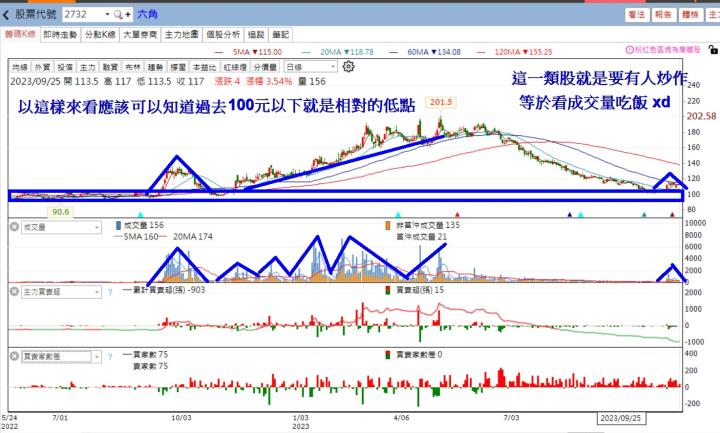Click the stock name 六角
The height and width of the screenshot is (433, 720).
[147, 15]
